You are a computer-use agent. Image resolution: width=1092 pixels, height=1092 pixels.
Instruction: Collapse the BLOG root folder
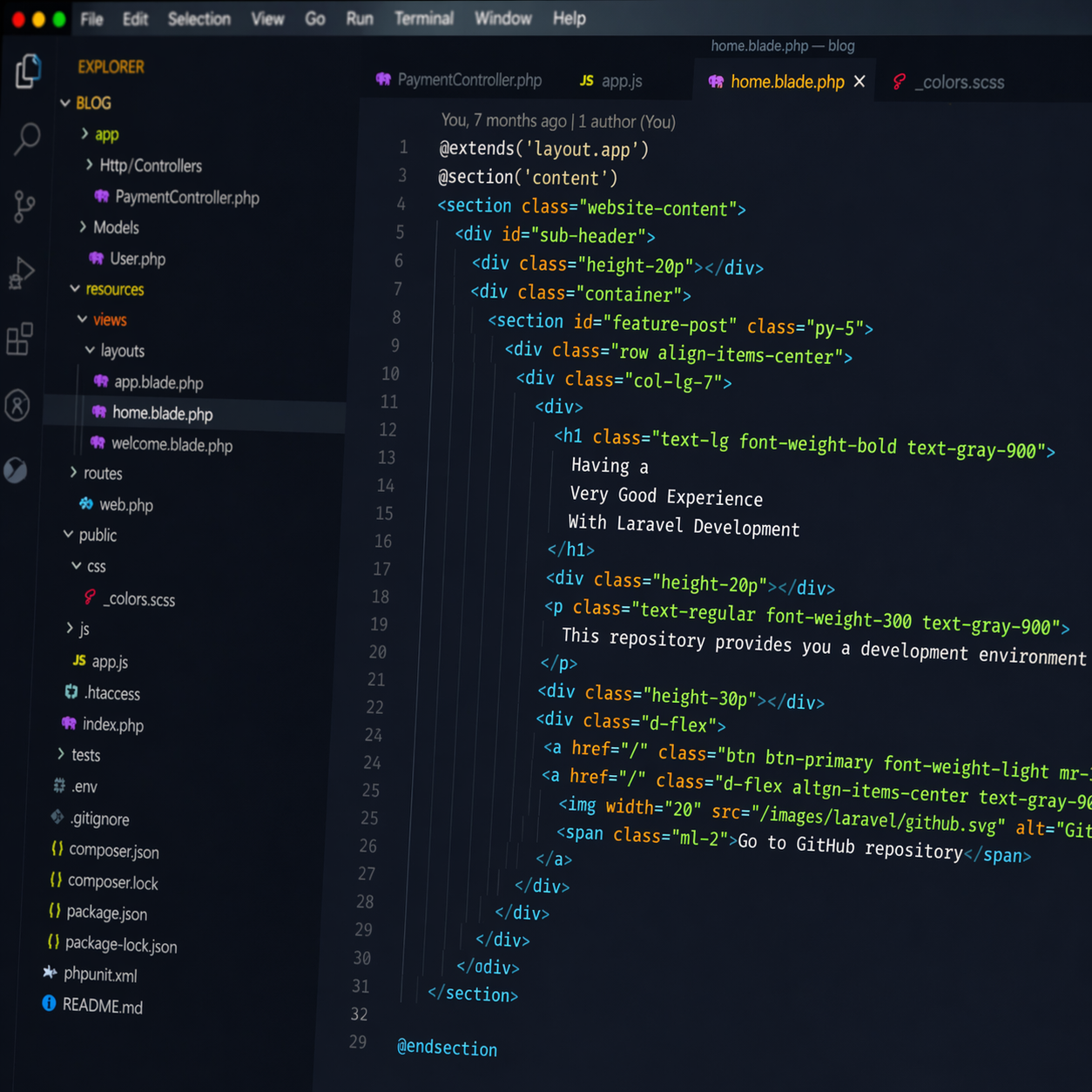pyautogui.click(x=65, y=103)
